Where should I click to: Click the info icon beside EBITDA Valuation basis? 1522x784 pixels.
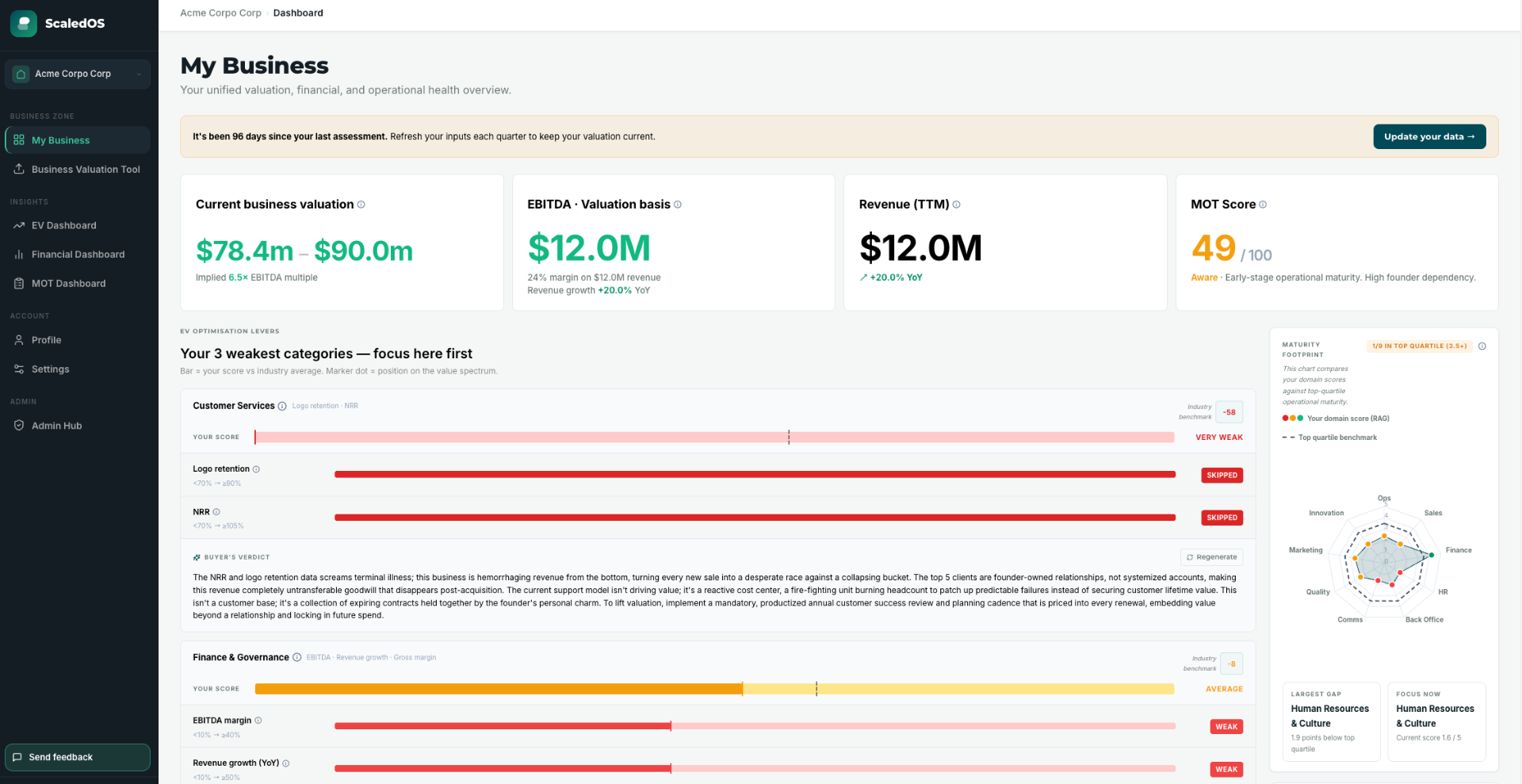pos(678,205)
